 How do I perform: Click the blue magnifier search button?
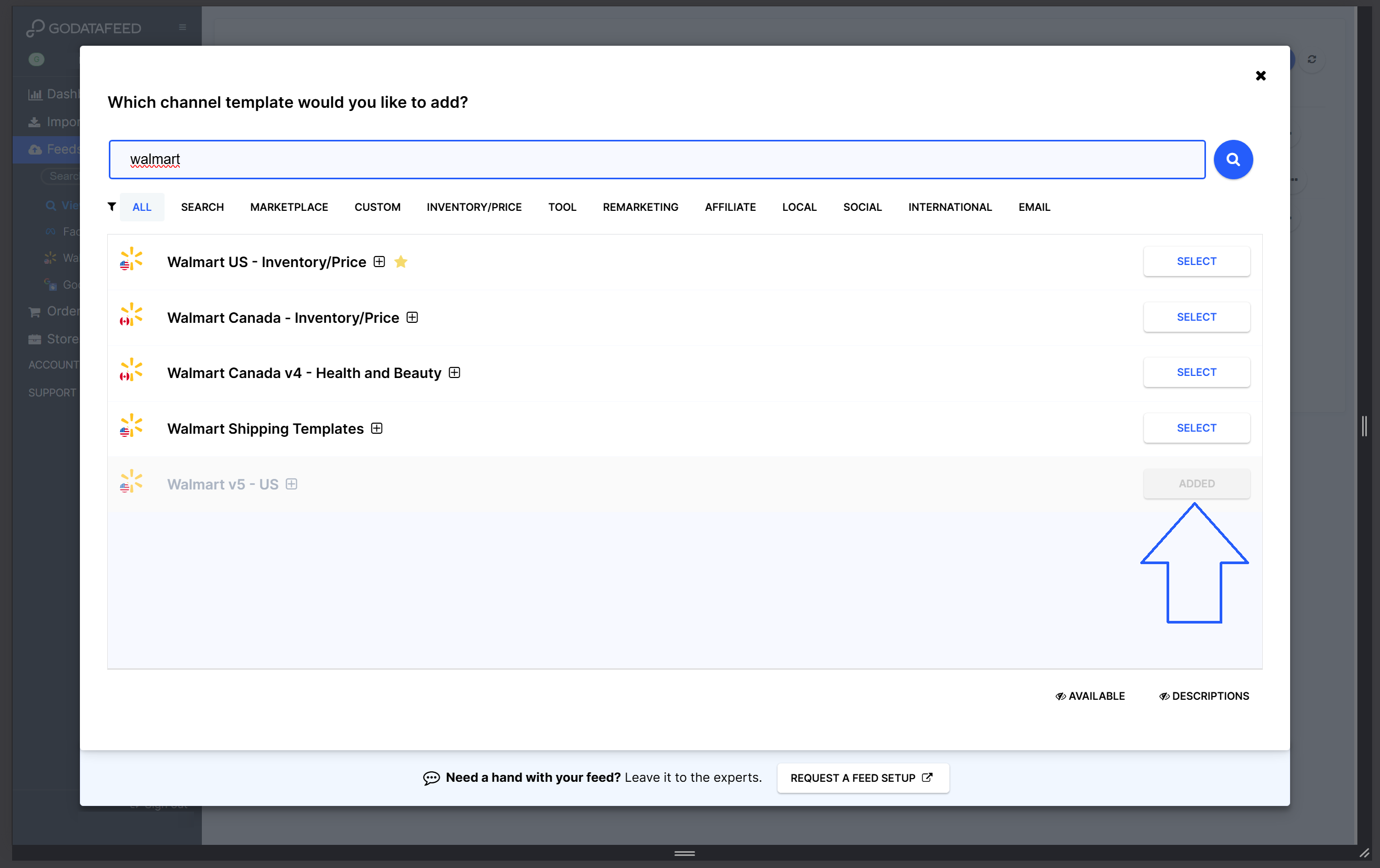pyautogui.click(x=1233, y=159)
